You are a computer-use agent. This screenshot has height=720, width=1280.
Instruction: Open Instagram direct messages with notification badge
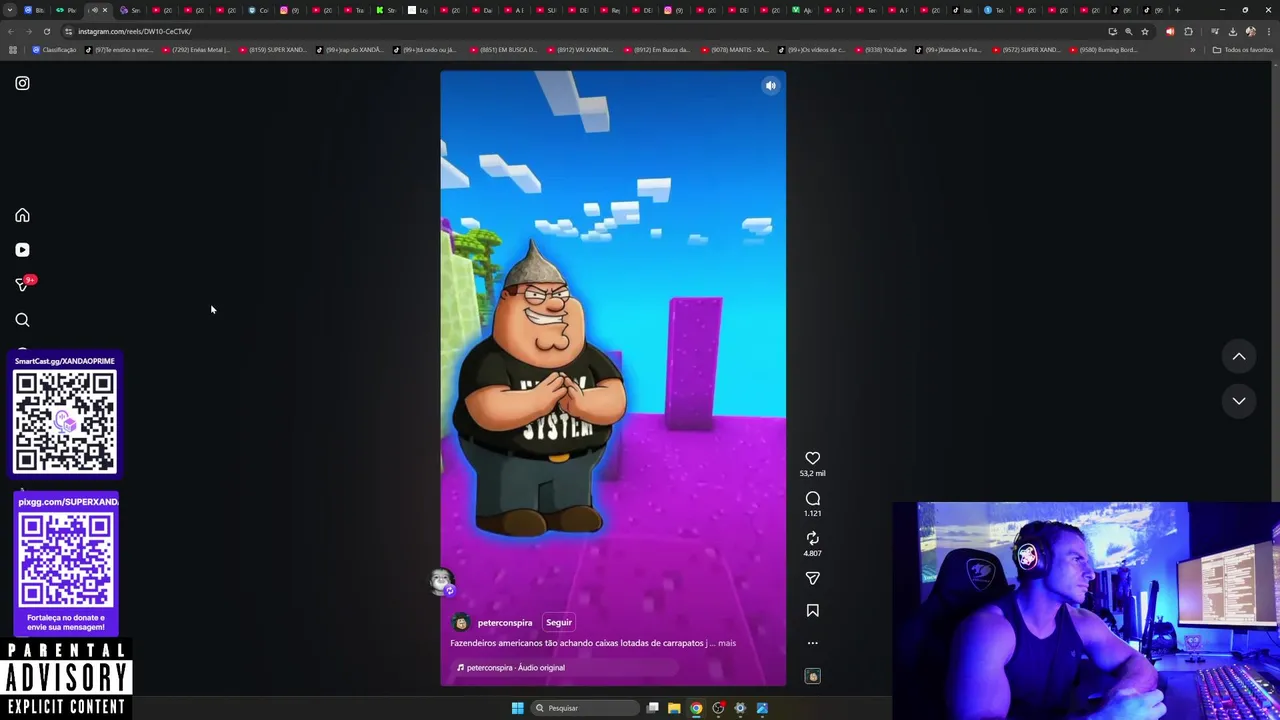coord(24,284)
